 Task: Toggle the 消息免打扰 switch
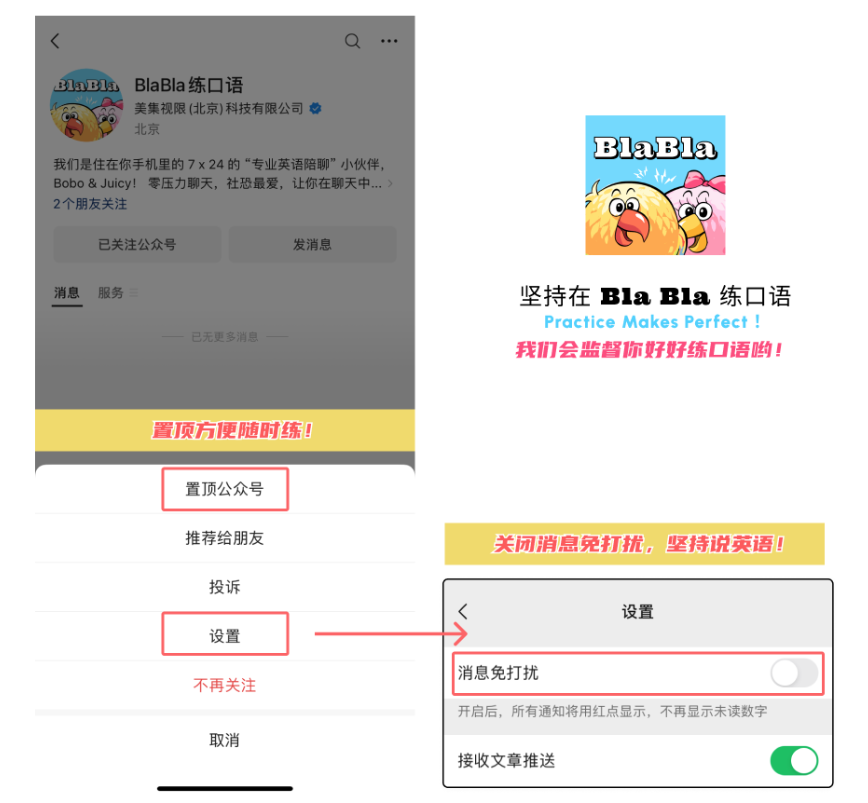794,674
